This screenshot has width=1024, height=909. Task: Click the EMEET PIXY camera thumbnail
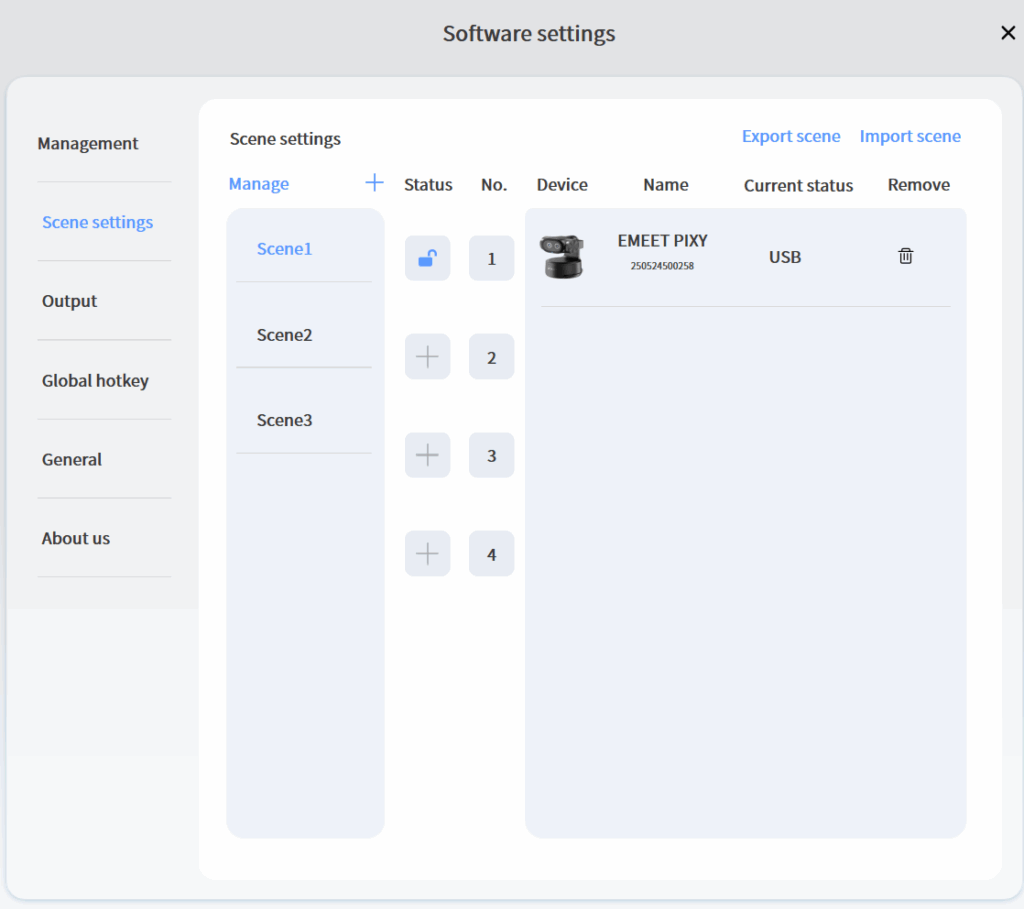[x=561, y=256]
